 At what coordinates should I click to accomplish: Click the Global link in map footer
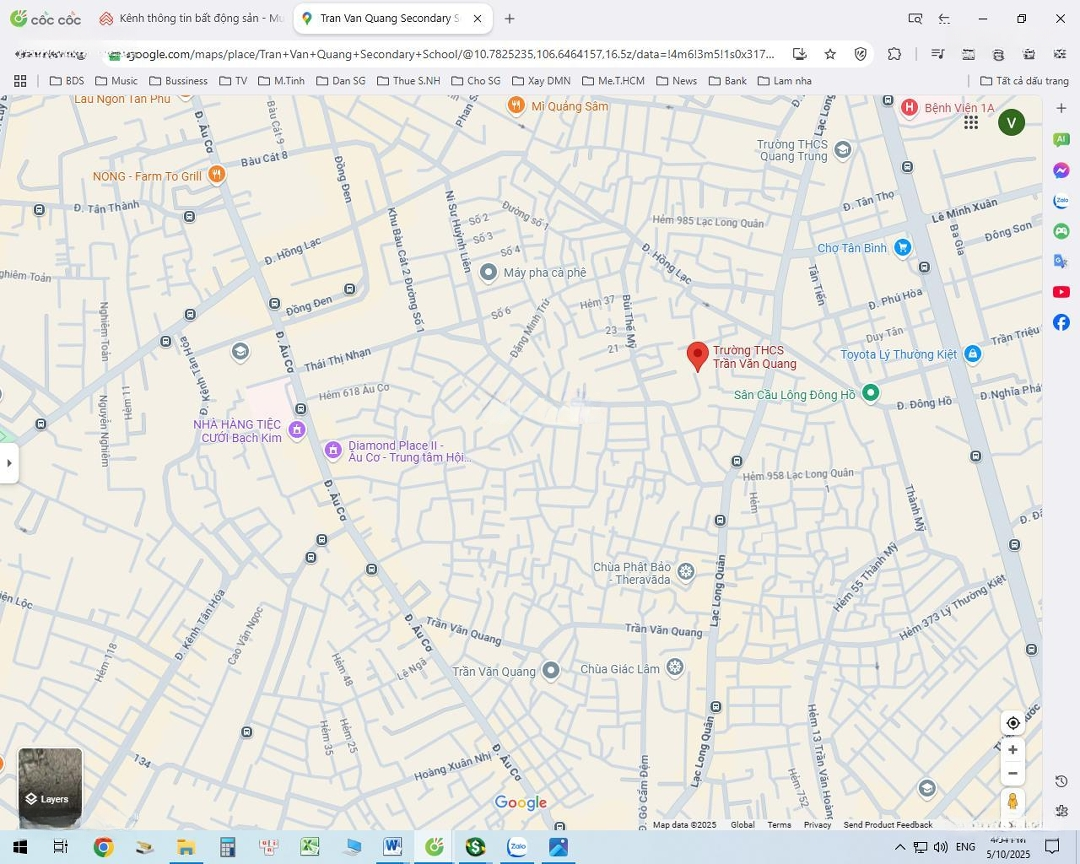(x=742, y=825)
